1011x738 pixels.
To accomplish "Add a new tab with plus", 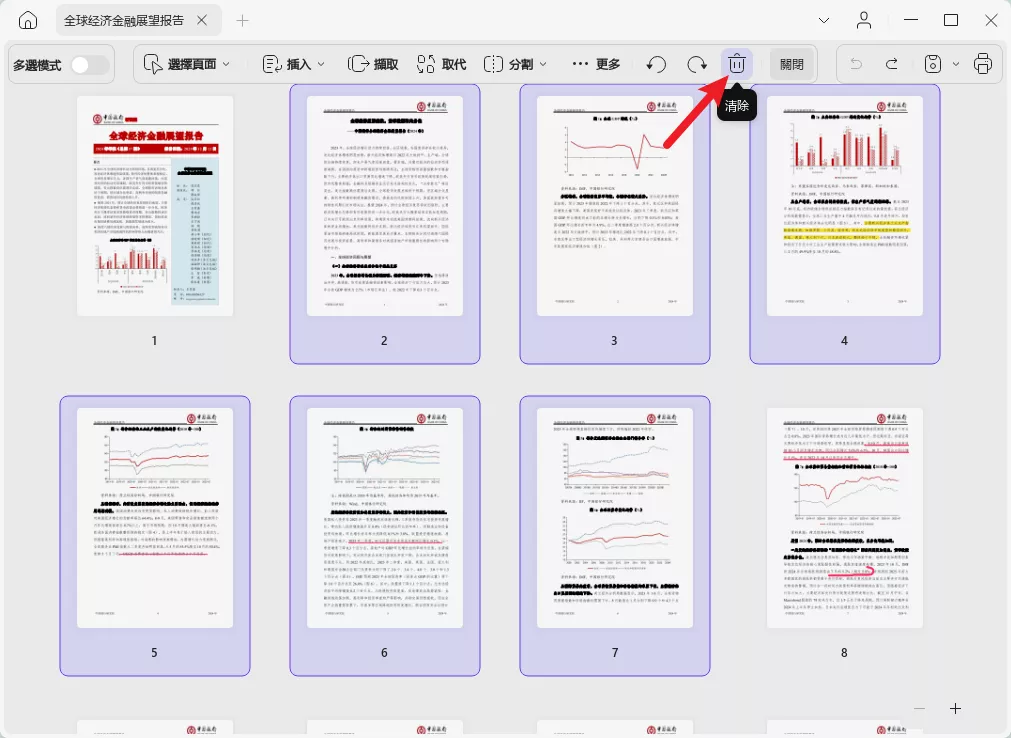I will point(242,21).
